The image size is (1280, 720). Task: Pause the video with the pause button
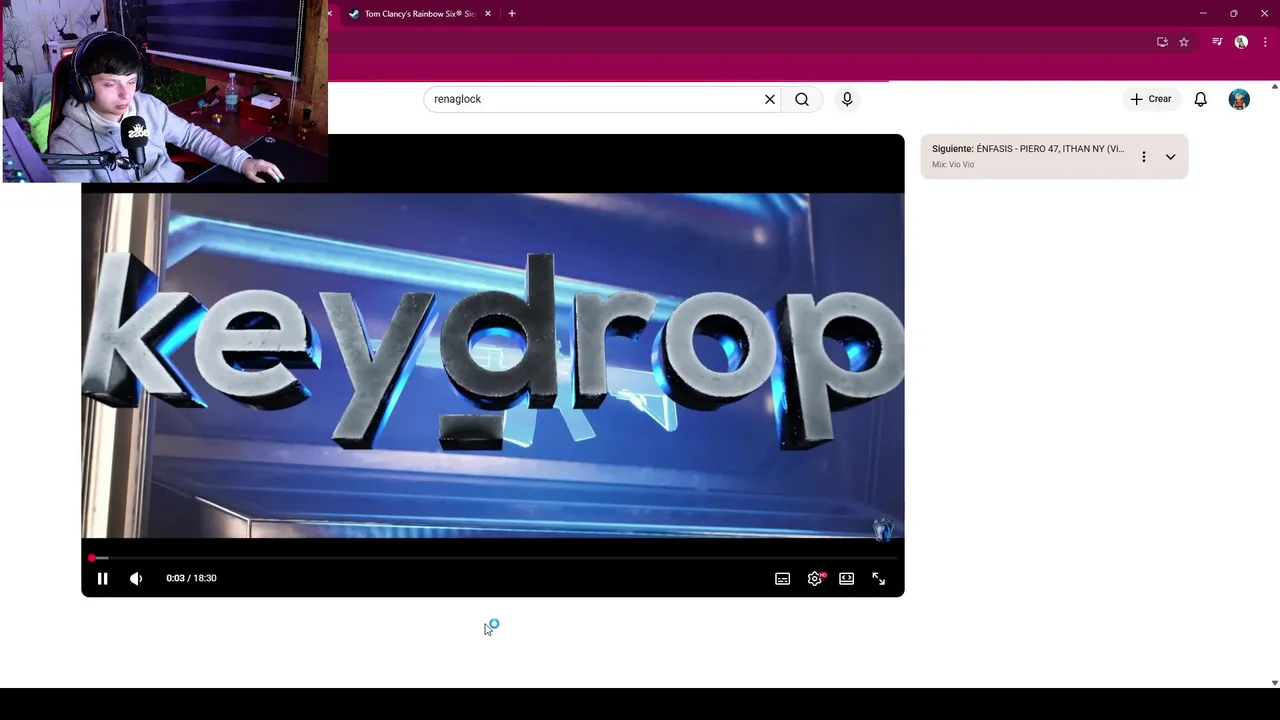102,578
